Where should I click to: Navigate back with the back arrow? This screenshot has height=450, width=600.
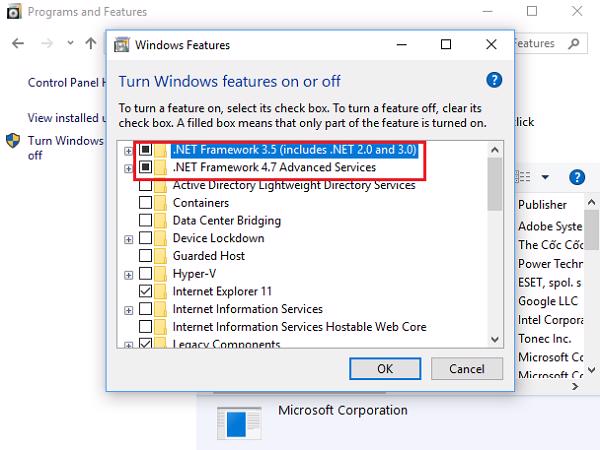coord(19,44)
